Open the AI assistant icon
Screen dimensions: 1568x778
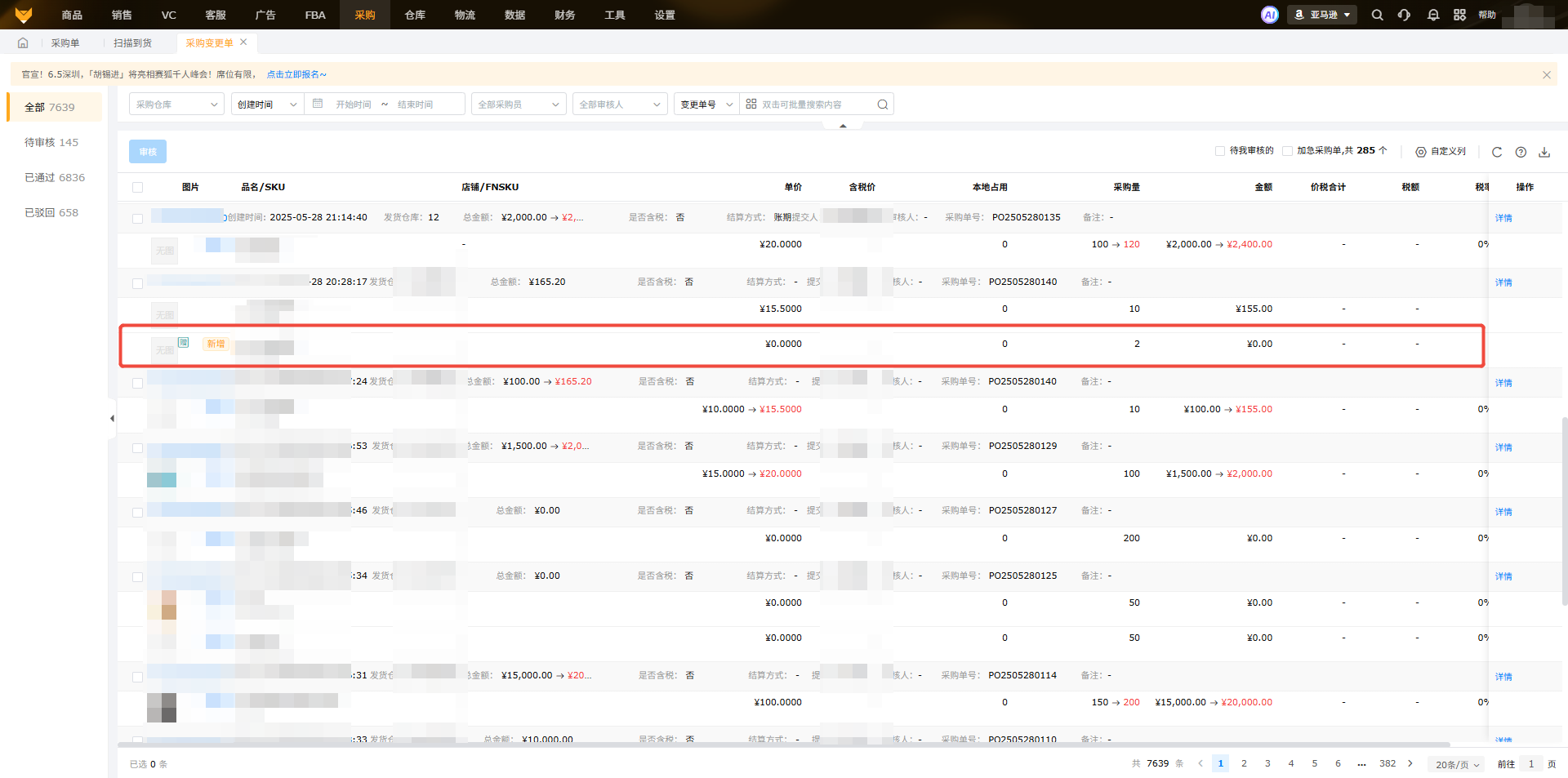click(1269, 15)
